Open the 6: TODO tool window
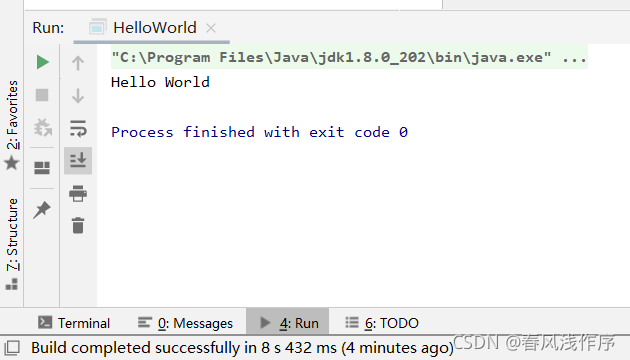 pyautogui.click(x=382, y=323)
